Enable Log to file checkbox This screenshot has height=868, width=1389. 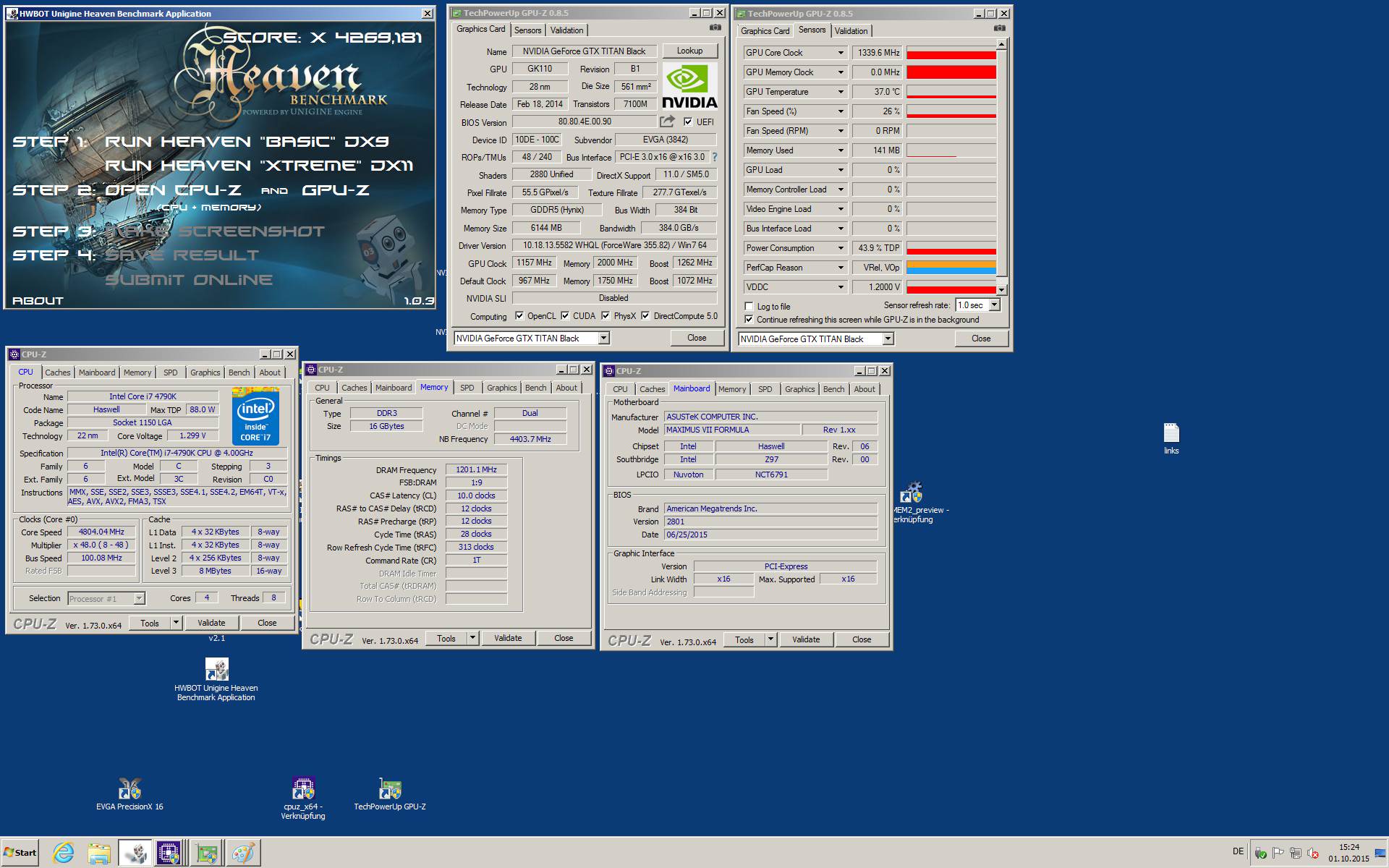[x=749, y=306]
